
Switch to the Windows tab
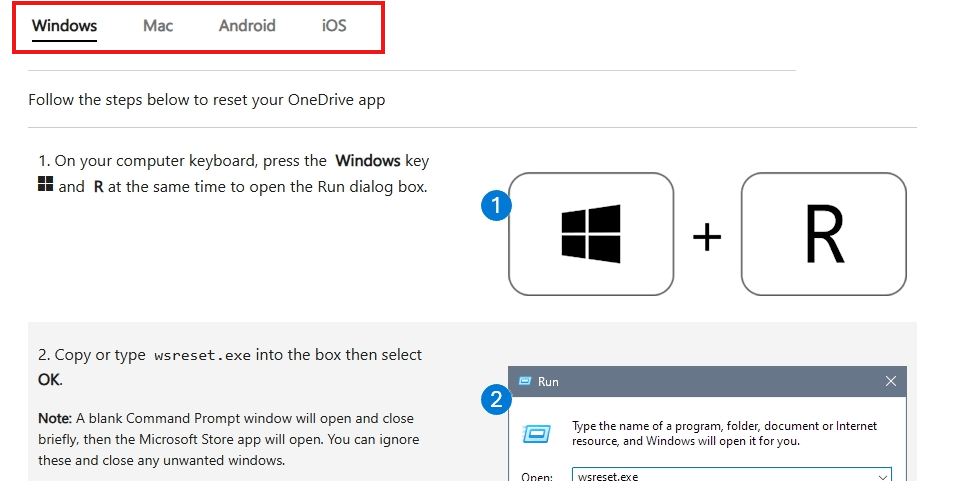(64, 26)
